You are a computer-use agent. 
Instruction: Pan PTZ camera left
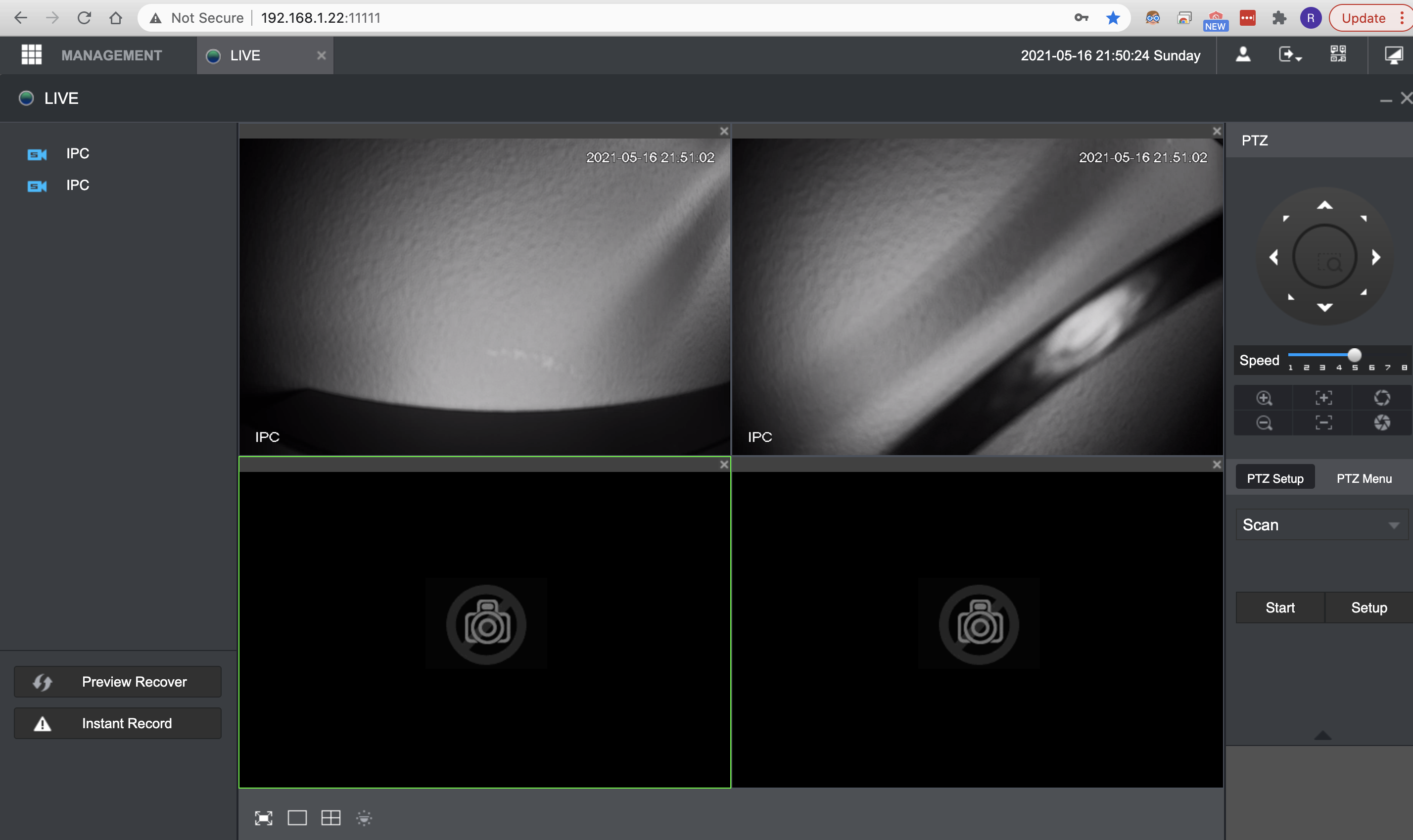(x=1274, y=258)
